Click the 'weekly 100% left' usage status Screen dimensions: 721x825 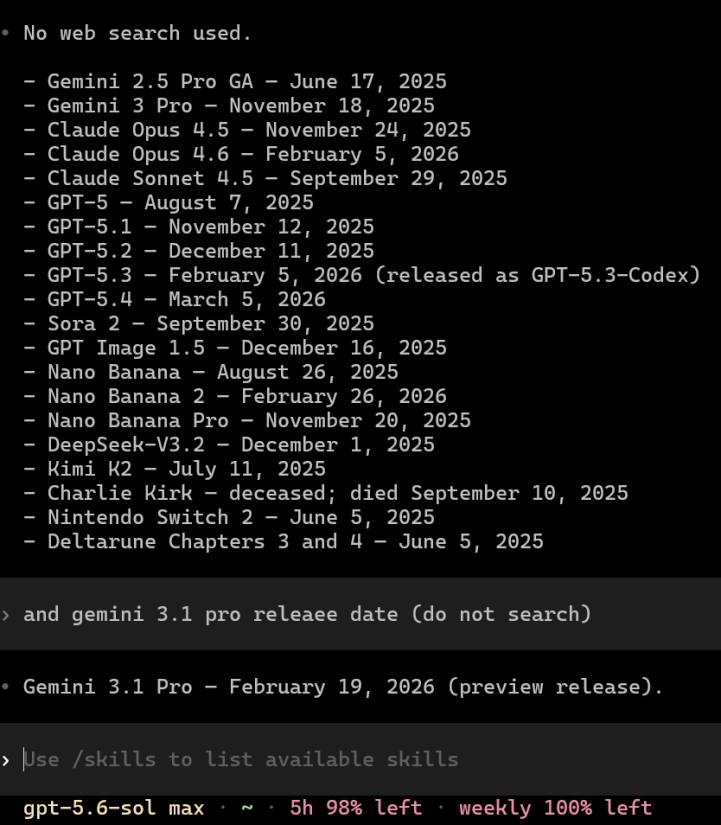556,808
